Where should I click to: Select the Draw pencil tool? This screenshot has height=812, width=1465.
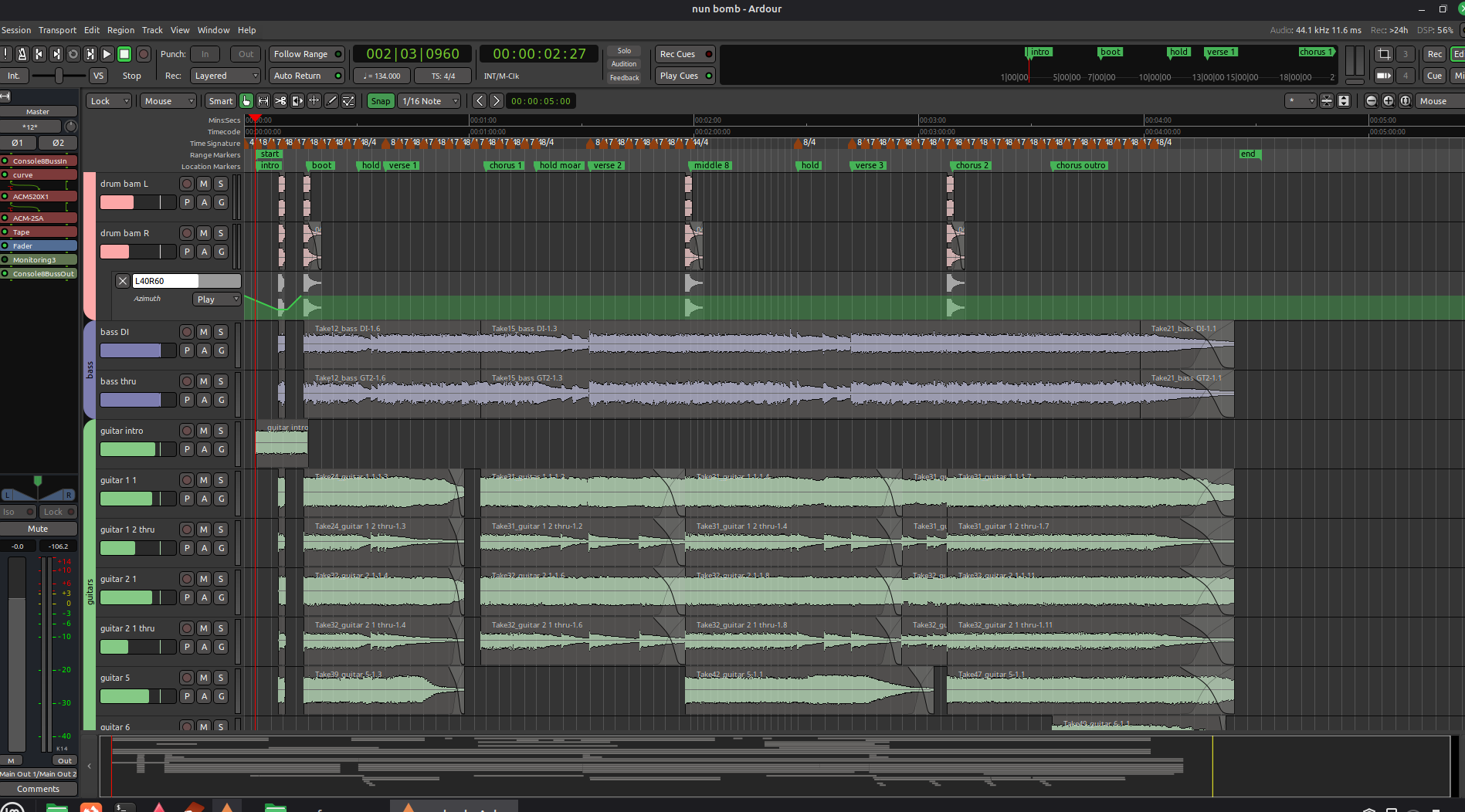pos(331,101)
